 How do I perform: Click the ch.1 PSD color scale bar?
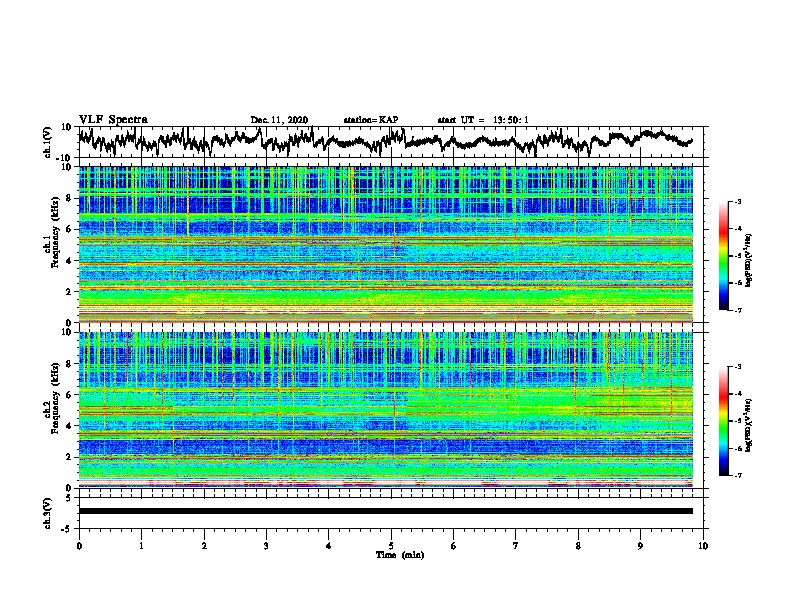click(x=723, y=256)
